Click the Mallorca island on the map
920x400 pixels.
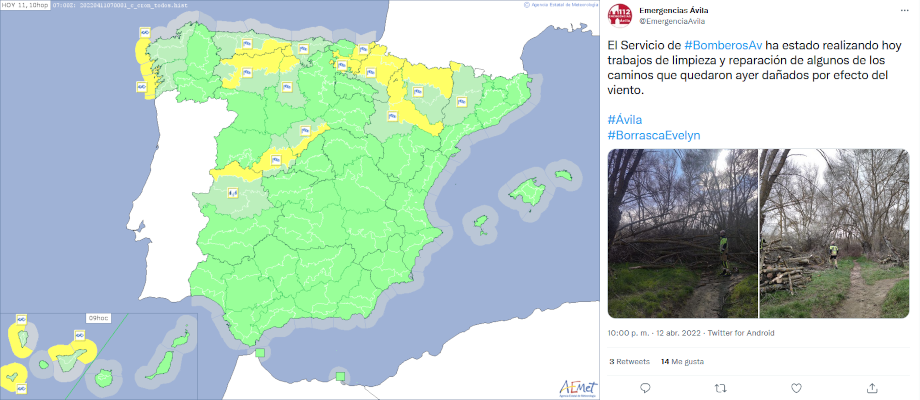coord(526,192)
